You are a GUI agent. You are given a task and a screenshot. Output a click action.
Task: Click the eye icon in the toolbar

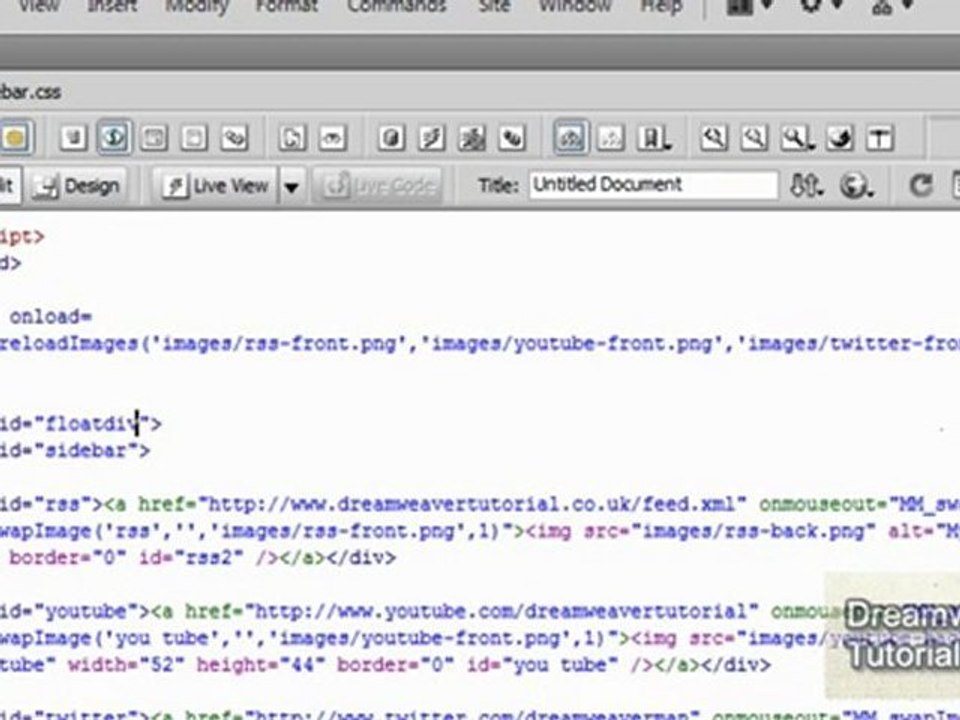332,138
